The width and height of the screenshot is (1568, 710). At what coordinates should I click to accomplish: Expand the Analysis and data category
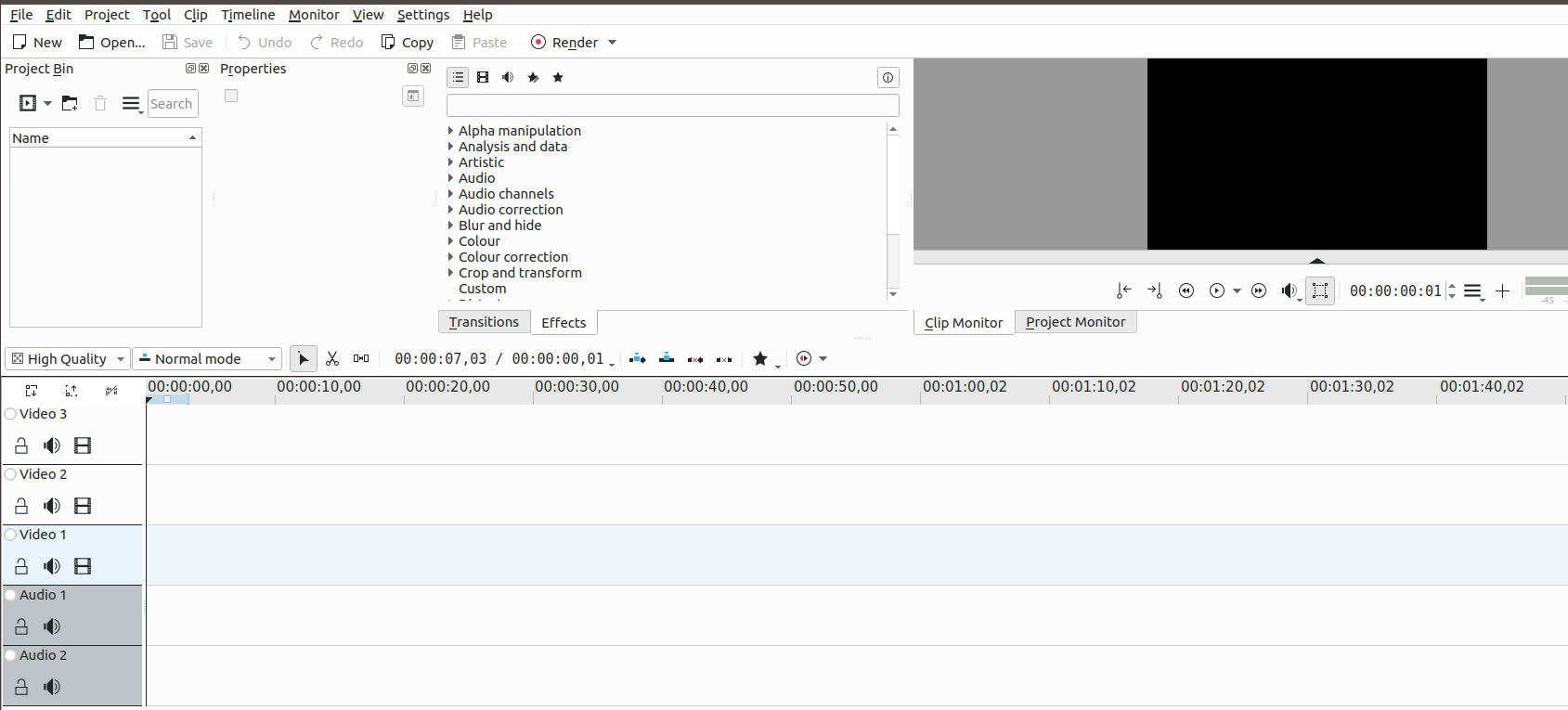pos(451,147)
